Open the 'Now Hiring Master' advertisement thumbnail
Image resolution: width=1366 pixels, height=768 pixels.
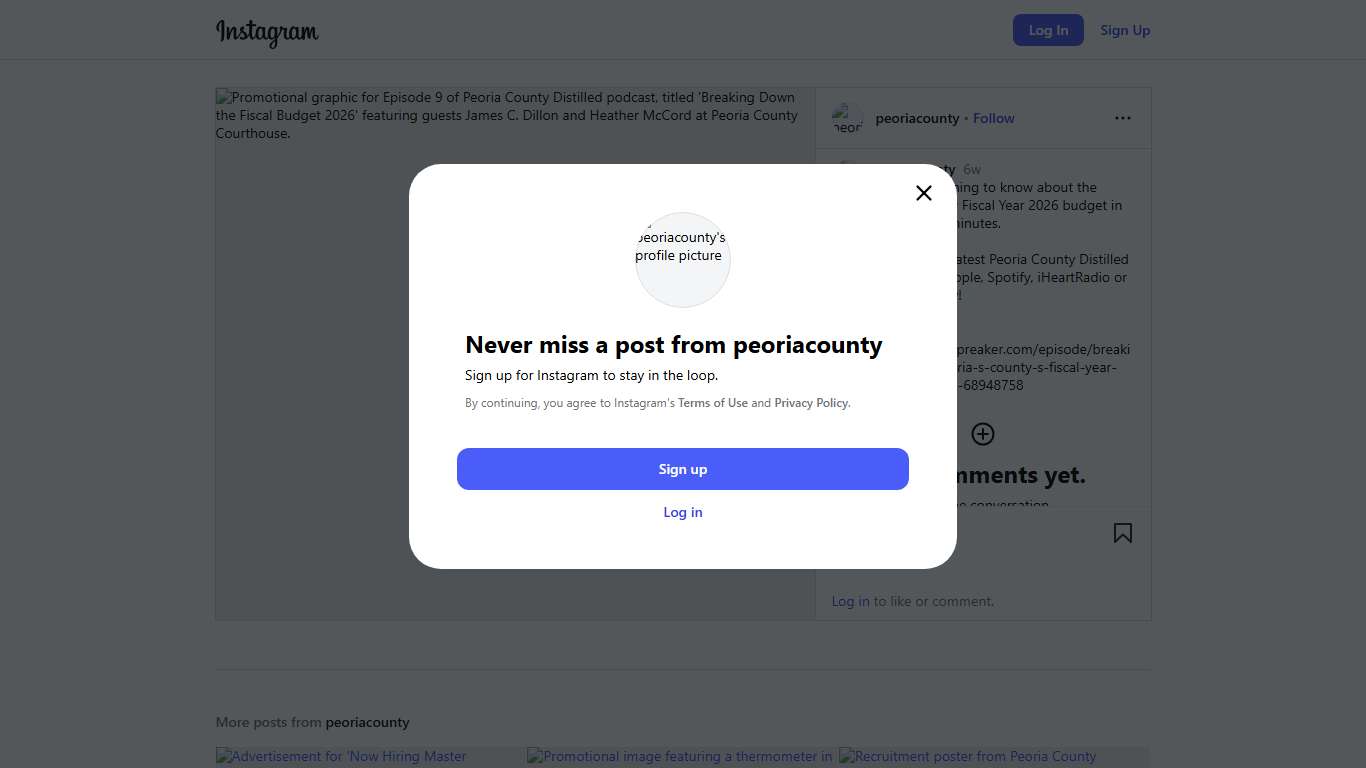(x=370, y=757)
